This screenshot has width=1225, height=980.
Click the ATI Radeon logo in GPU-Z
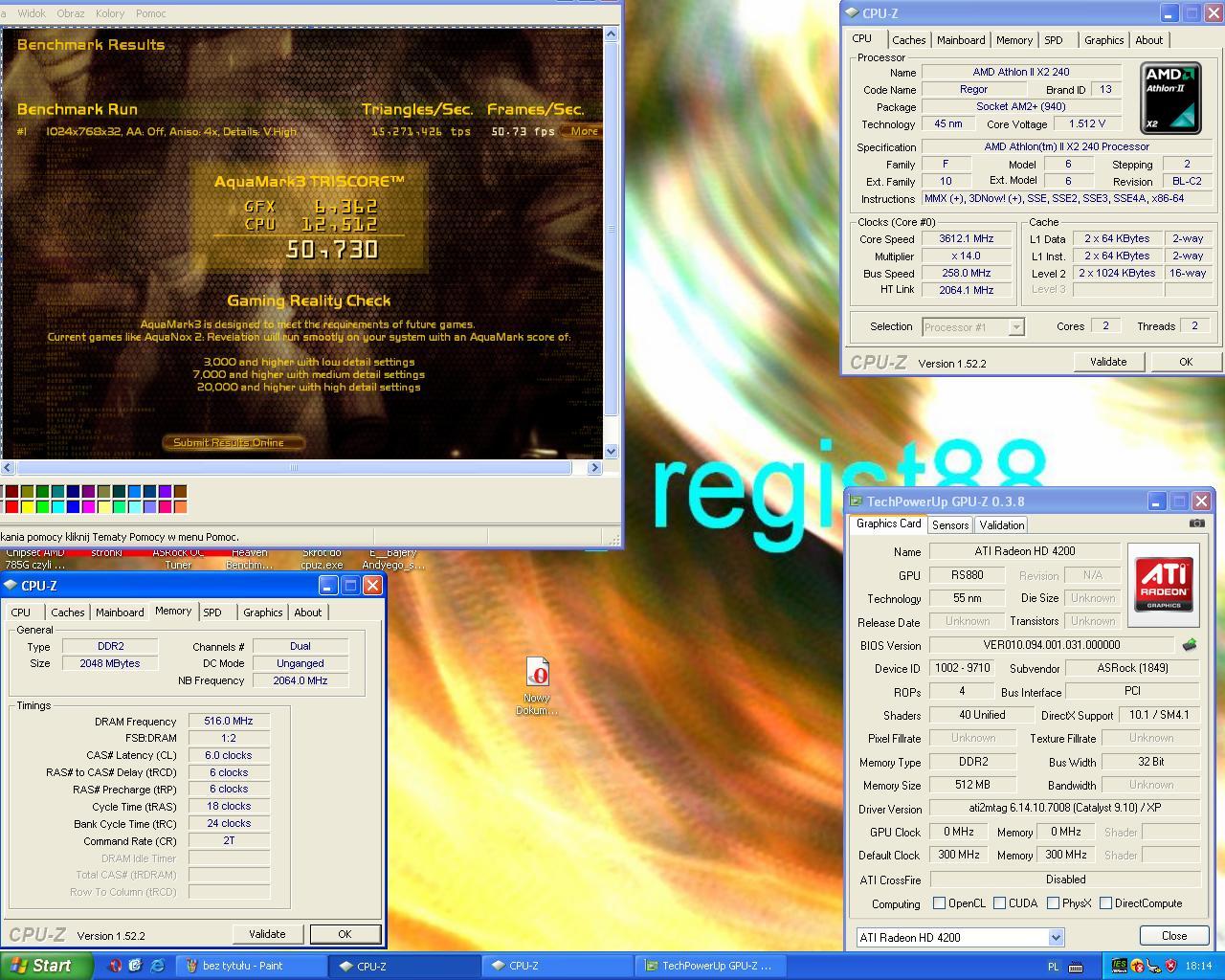pyautogui.click(x=1164, y=584)
